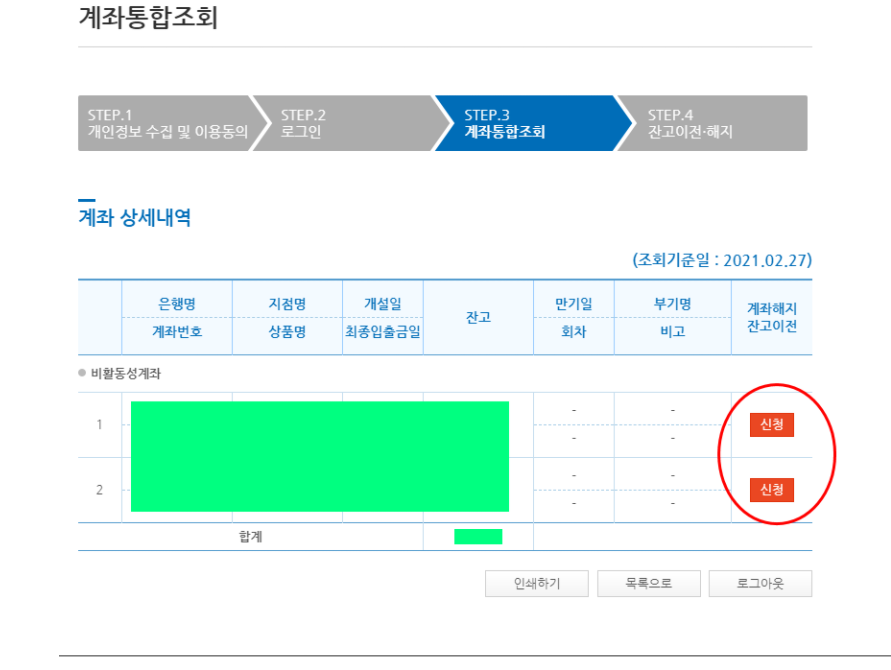Log out with the 로그아웃 button
Screen dimensions: 891x670
(760, 584)
